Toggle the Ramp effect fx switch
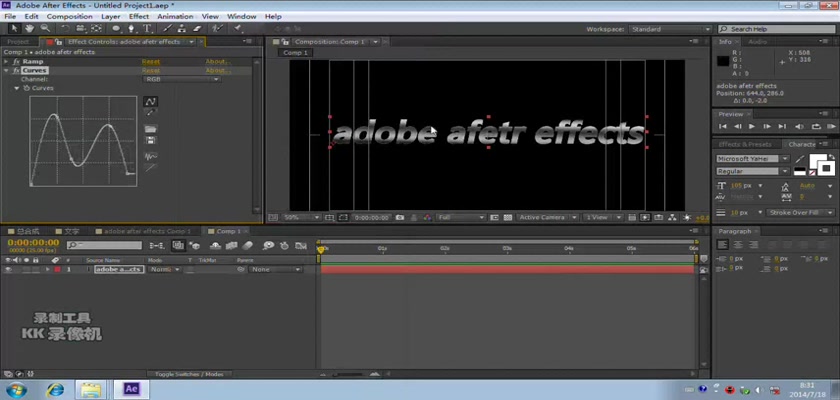Viewport: 840px width, 400px height. 17,62
